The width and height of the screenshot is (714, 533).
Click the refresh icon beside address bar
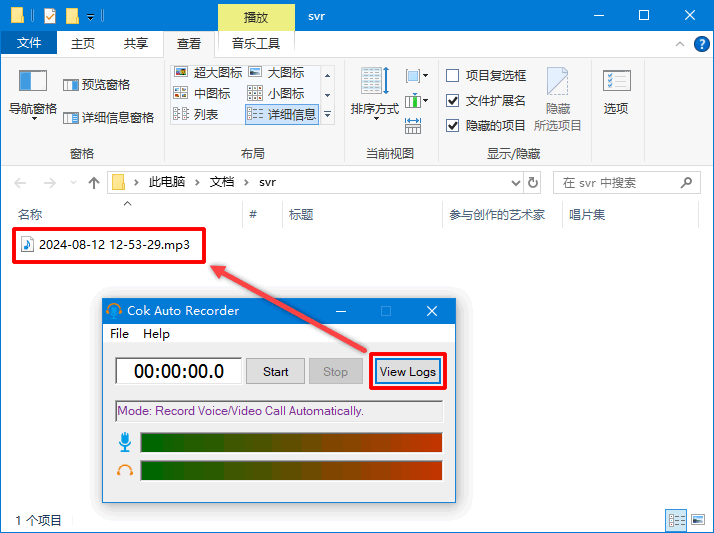coord(533,183)
